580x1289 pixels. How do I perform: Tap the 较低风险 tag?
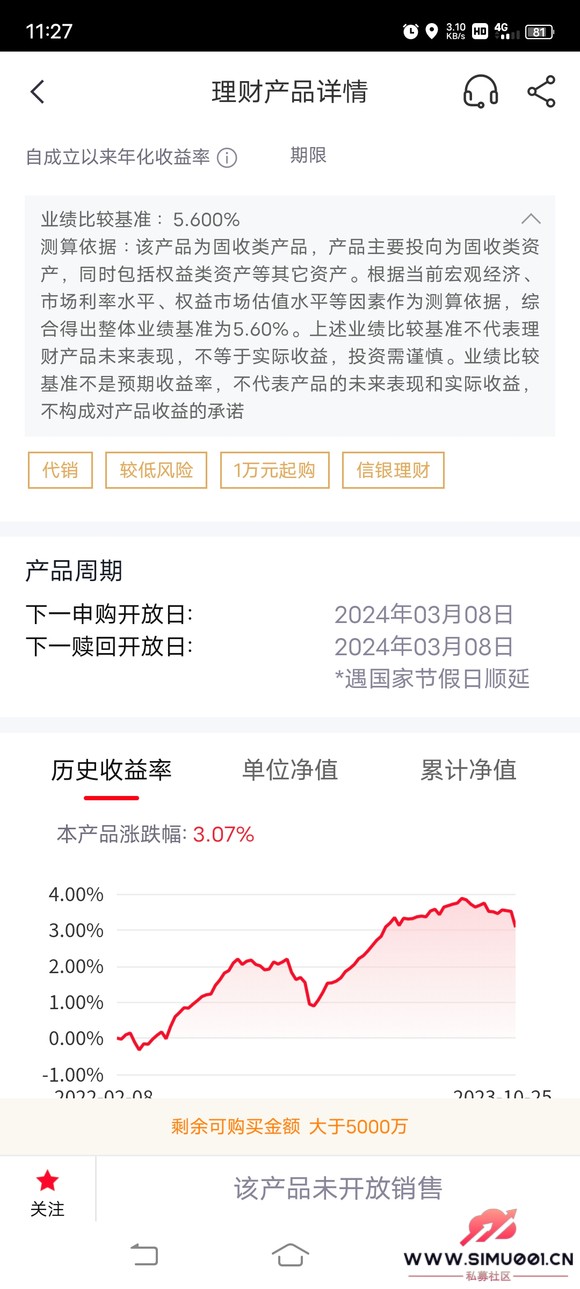156,470
